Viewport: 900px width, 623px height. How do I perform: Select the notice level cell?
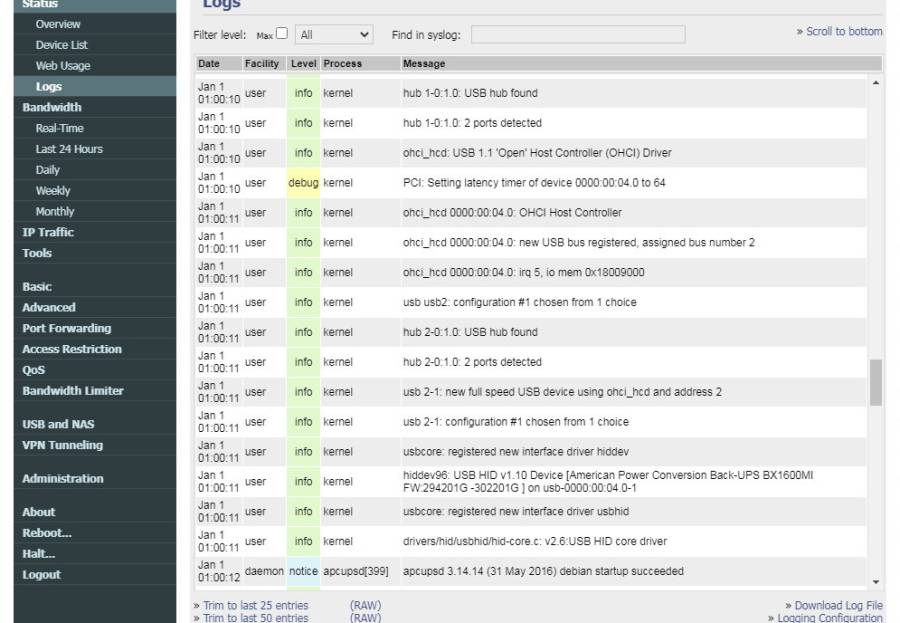[303, 571]
